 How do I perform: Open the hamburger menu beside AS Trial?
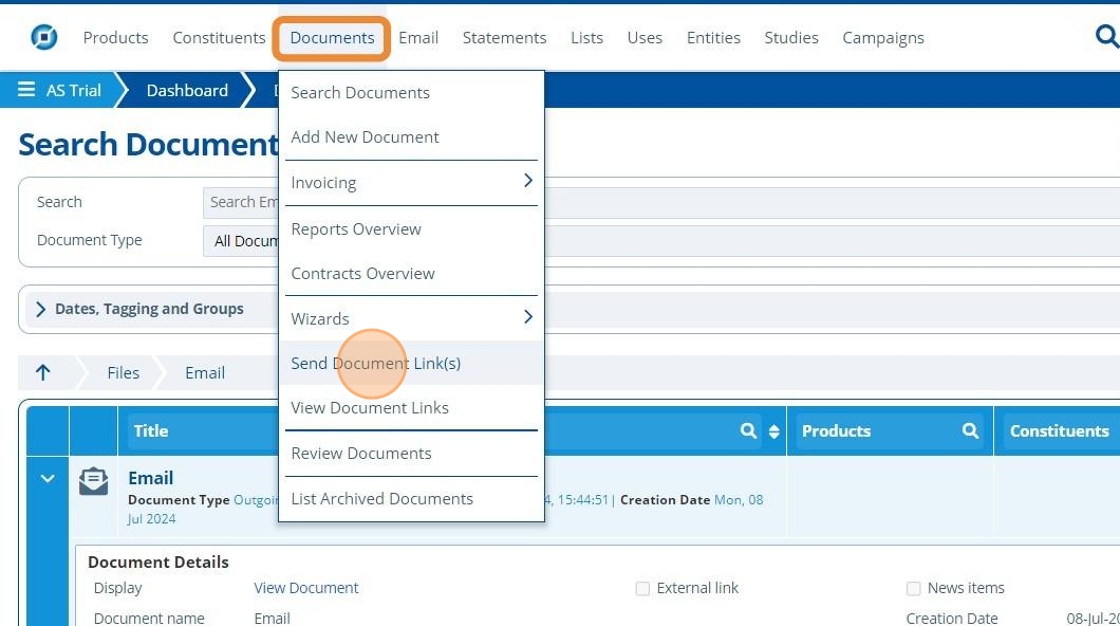(x=26, y=89)
